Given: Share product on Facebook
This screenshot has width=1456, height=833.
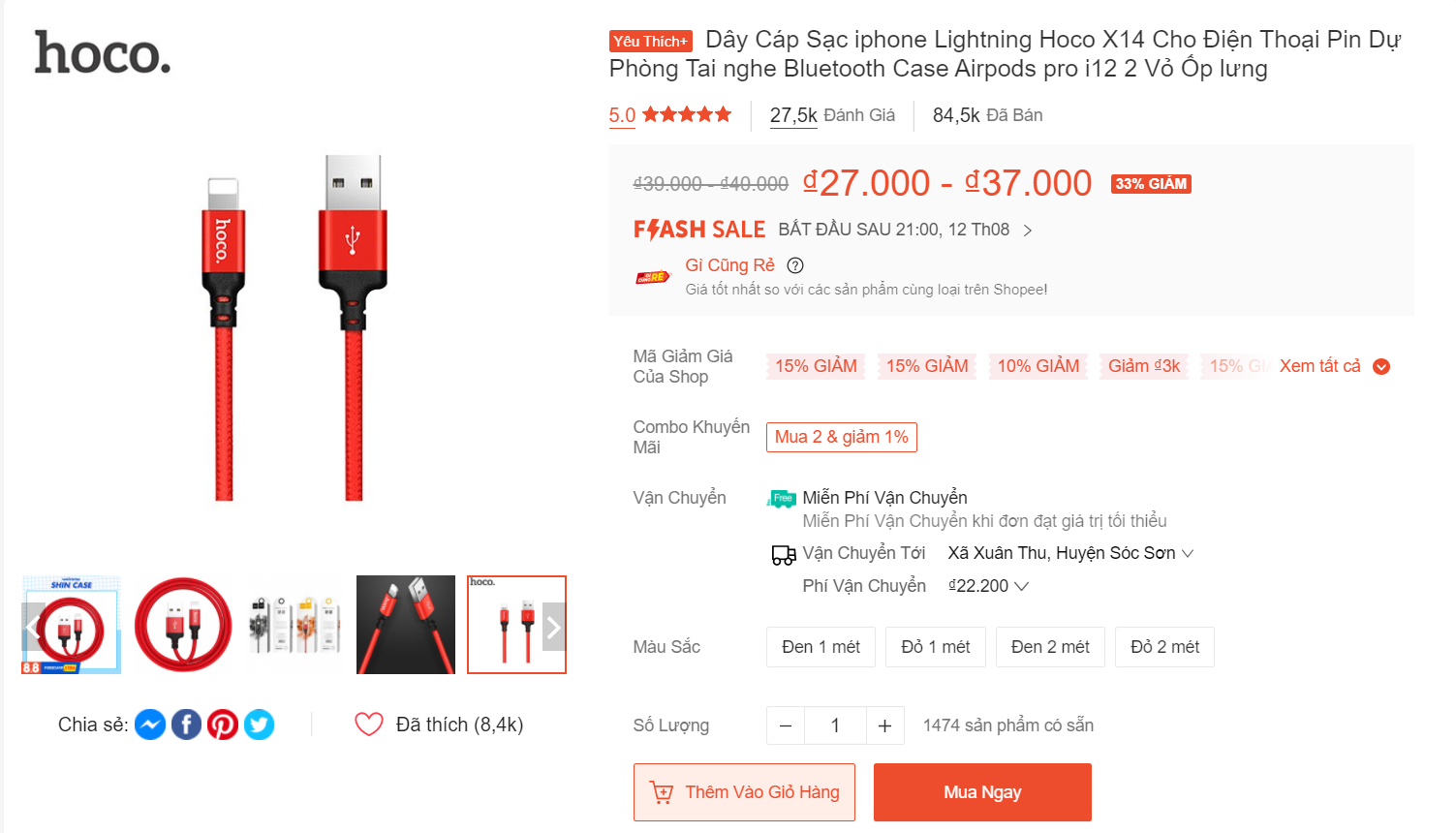Looking at the screenshot, I should click(187, 725).
